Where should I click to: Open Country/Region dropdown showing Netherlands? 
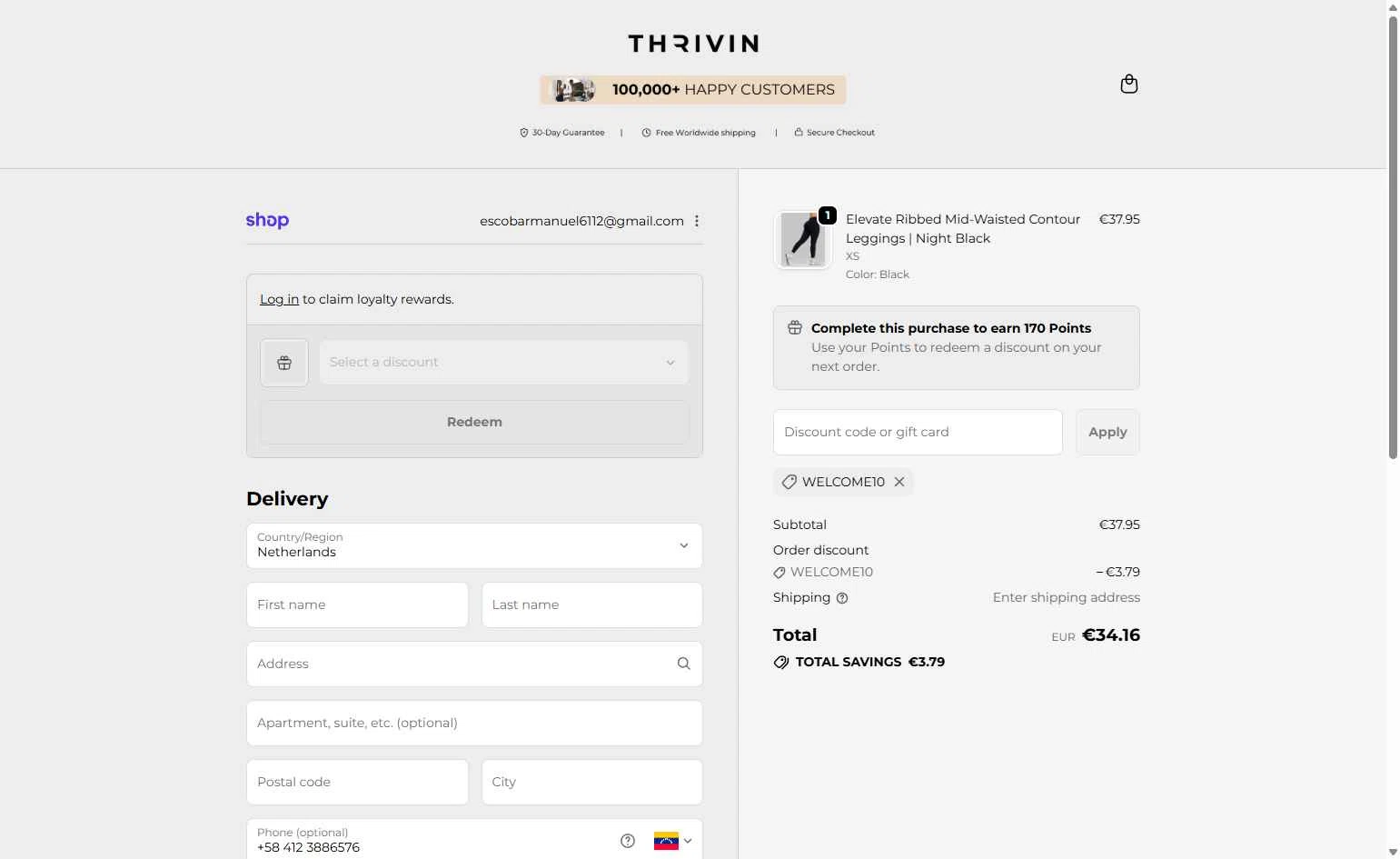click(x=474, y=545)
